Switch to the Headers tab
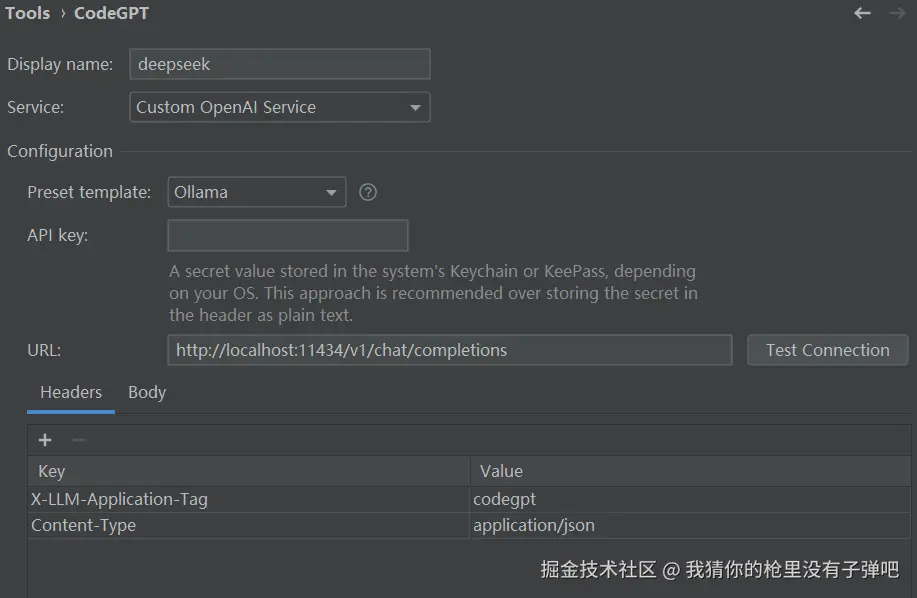The width and height of the screenshot is (917, 598). click(71, 393)
